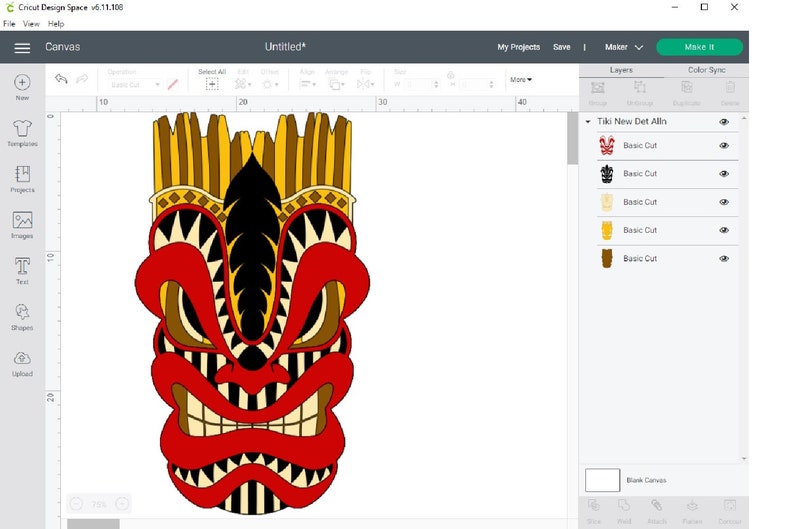Click the Untitled* project title

coord(285,47)
